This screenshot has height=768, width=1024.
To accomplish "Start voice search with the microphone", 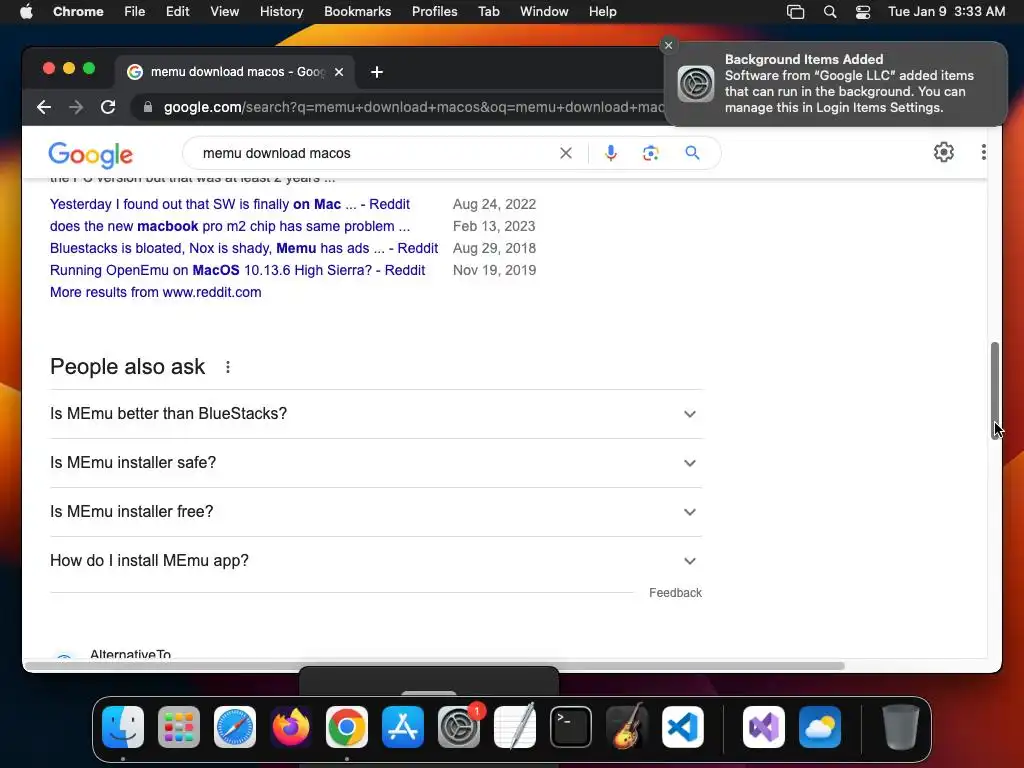I will [611, 153].
